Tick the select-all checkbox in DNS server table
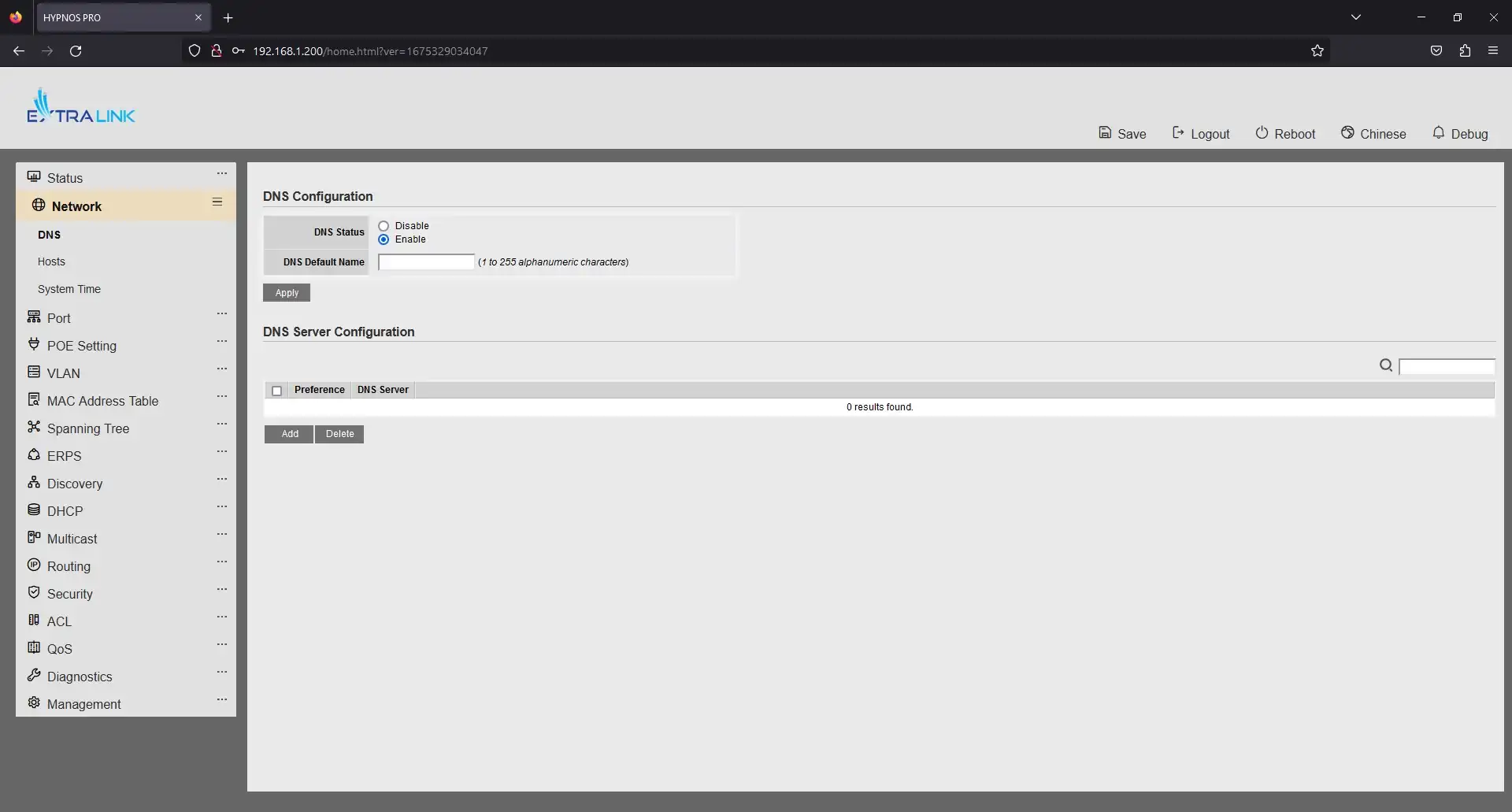 click(276, 391)
